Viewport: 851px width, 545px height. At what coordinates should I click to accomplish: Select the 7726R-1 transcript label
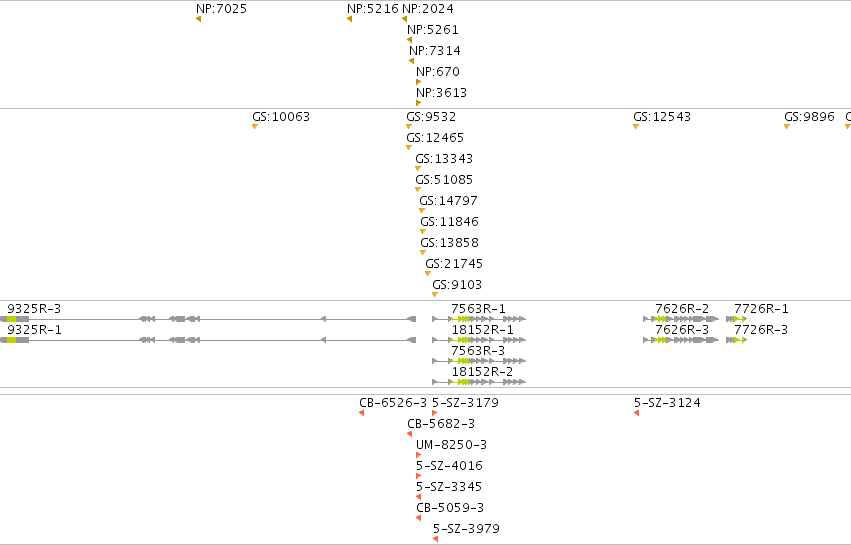click(761, 309)
